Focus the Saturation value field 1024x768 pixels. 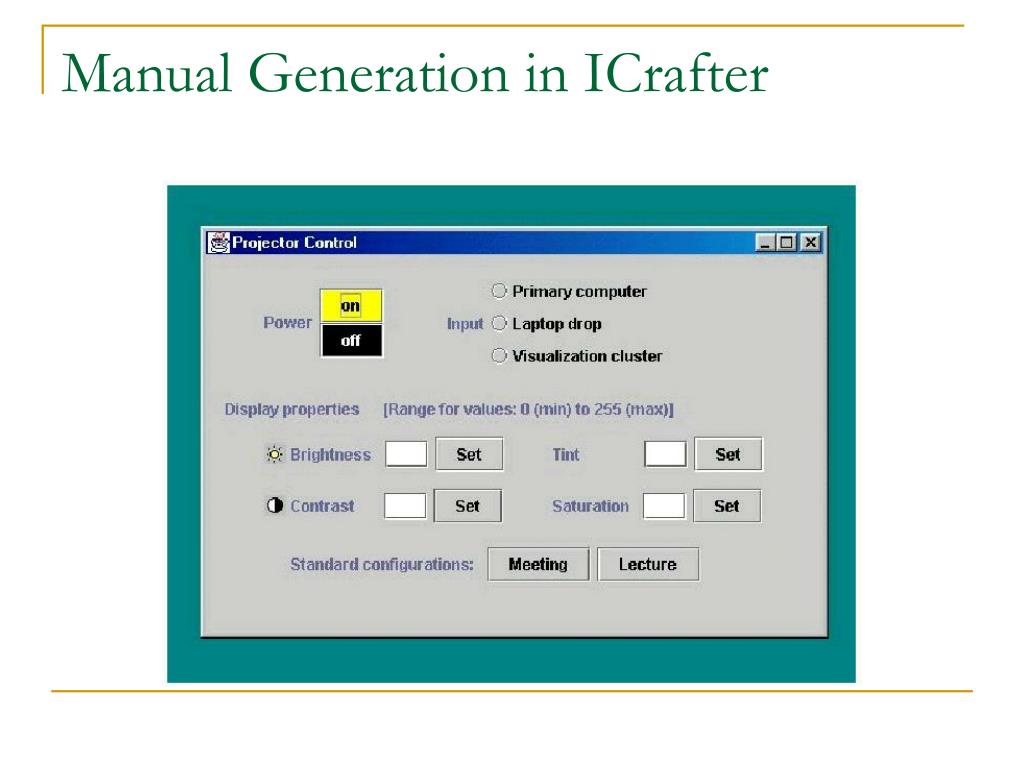tap(664, 505)
